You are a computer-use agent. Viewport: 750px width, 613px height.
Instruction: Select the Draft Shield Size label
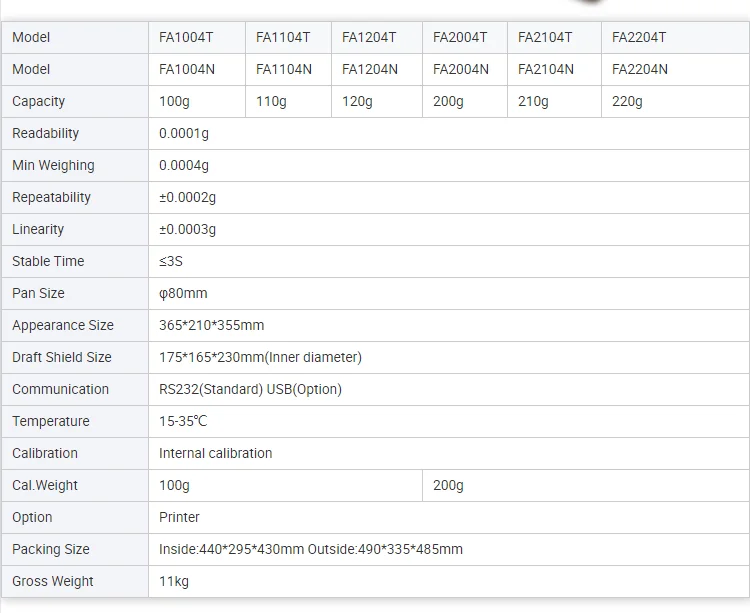click(x=62, y=357)
